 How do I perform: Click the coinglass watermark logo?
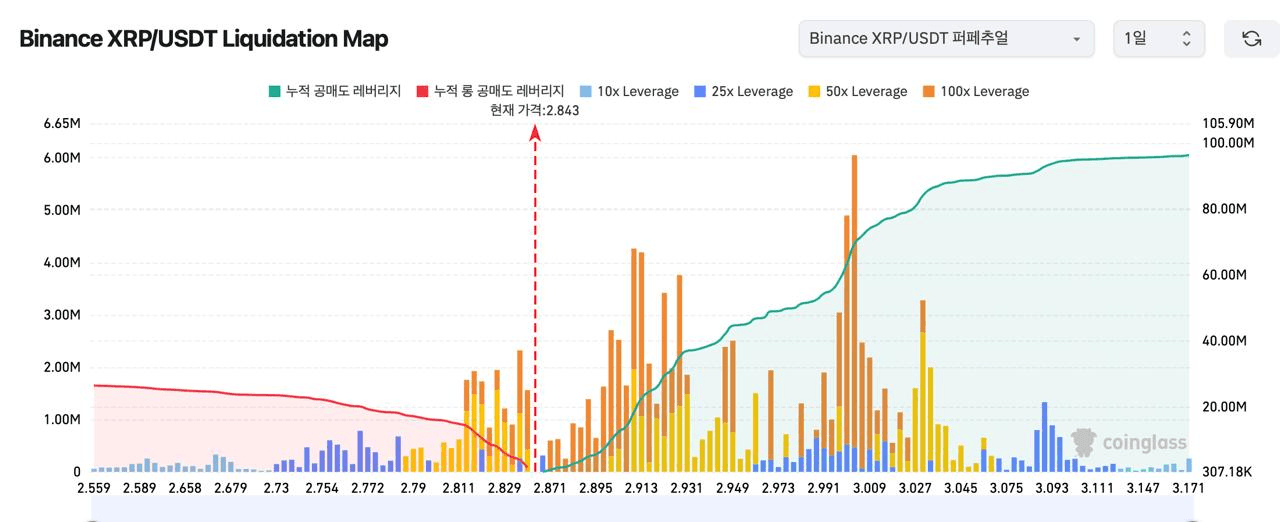click(1129, 442)
